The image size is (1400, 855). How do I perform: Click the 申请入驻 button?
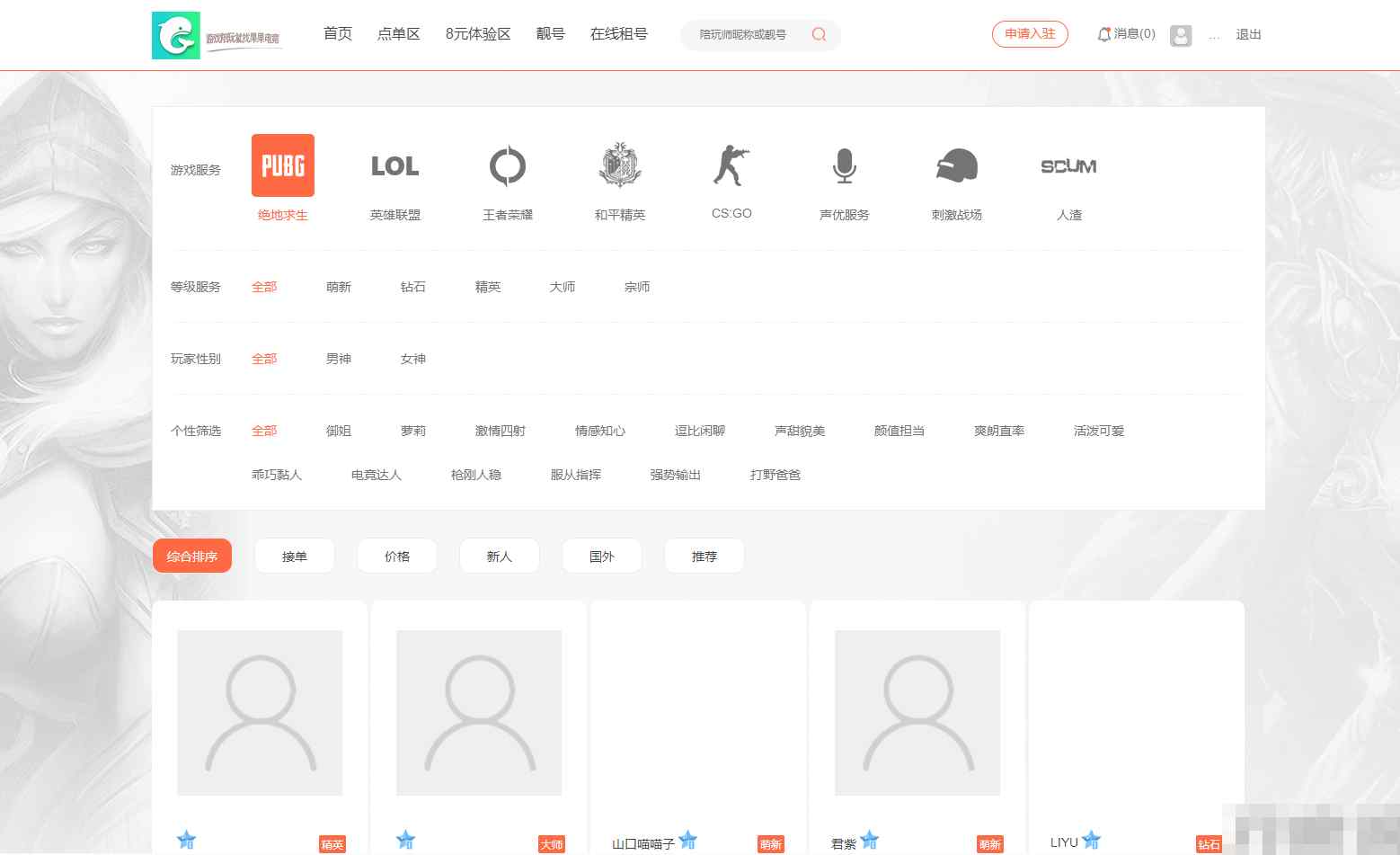coord(1030,34)
